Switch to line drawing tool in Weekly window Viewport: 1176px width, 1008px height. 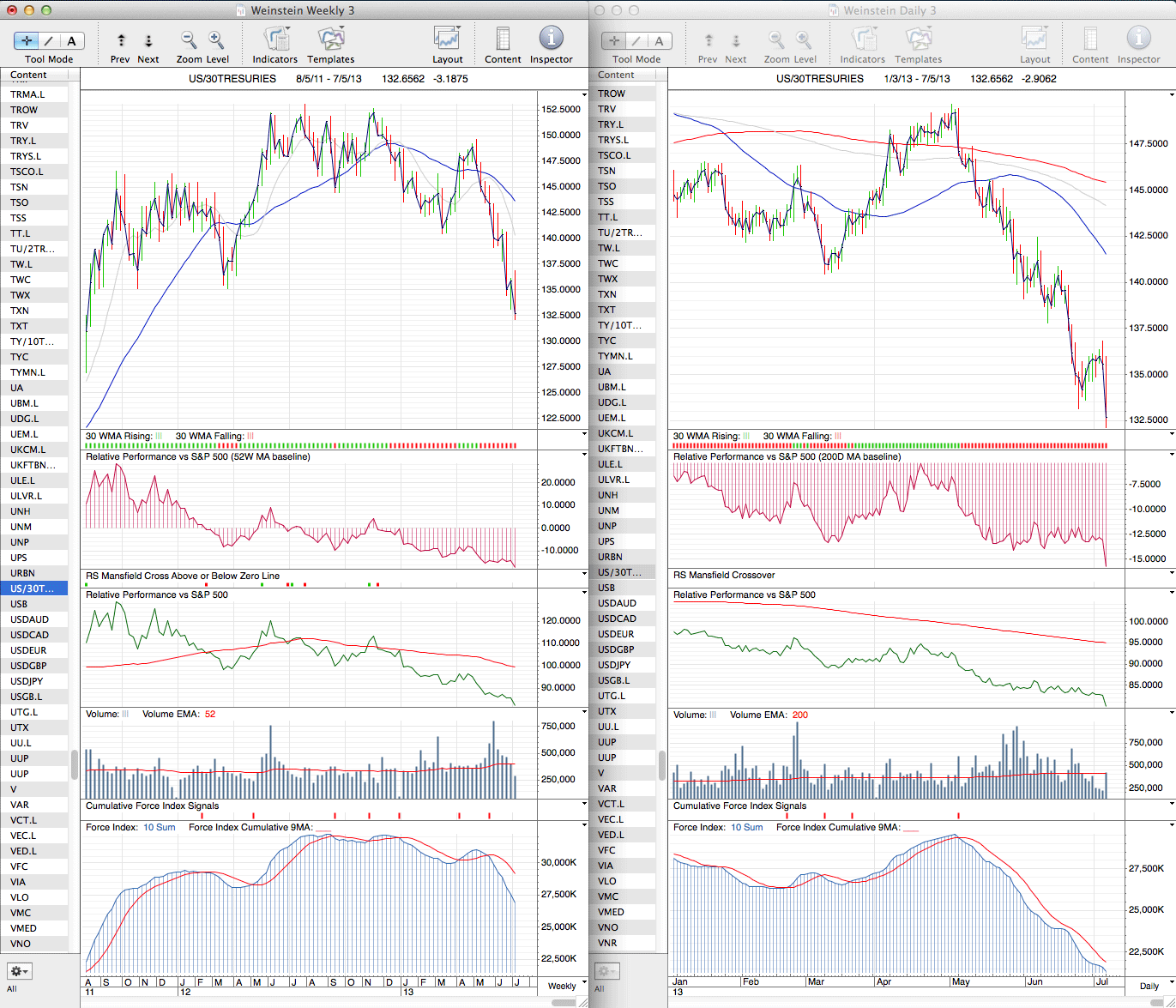tap(49, 40)
